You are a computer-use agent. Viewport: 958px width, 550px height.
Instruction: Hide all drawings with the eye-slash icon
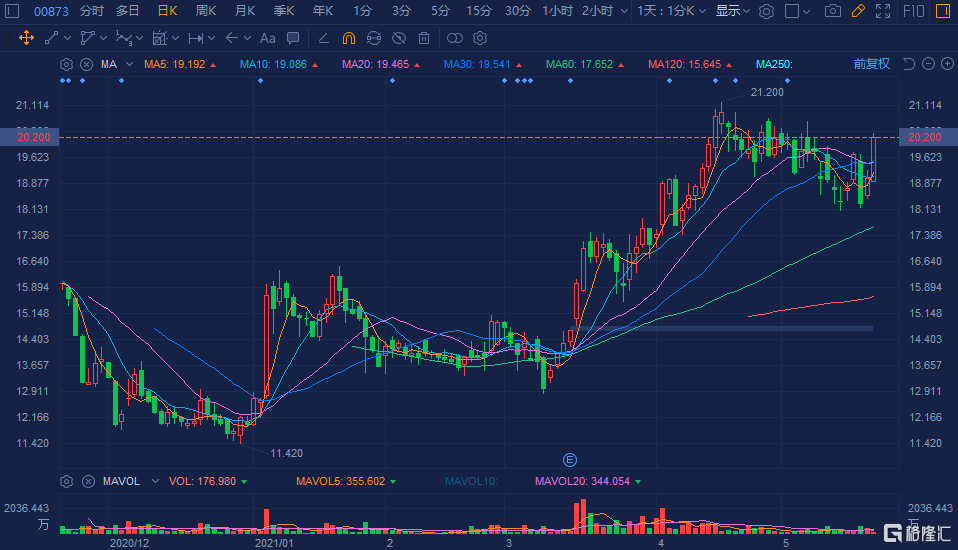click(x=398, y=38)
